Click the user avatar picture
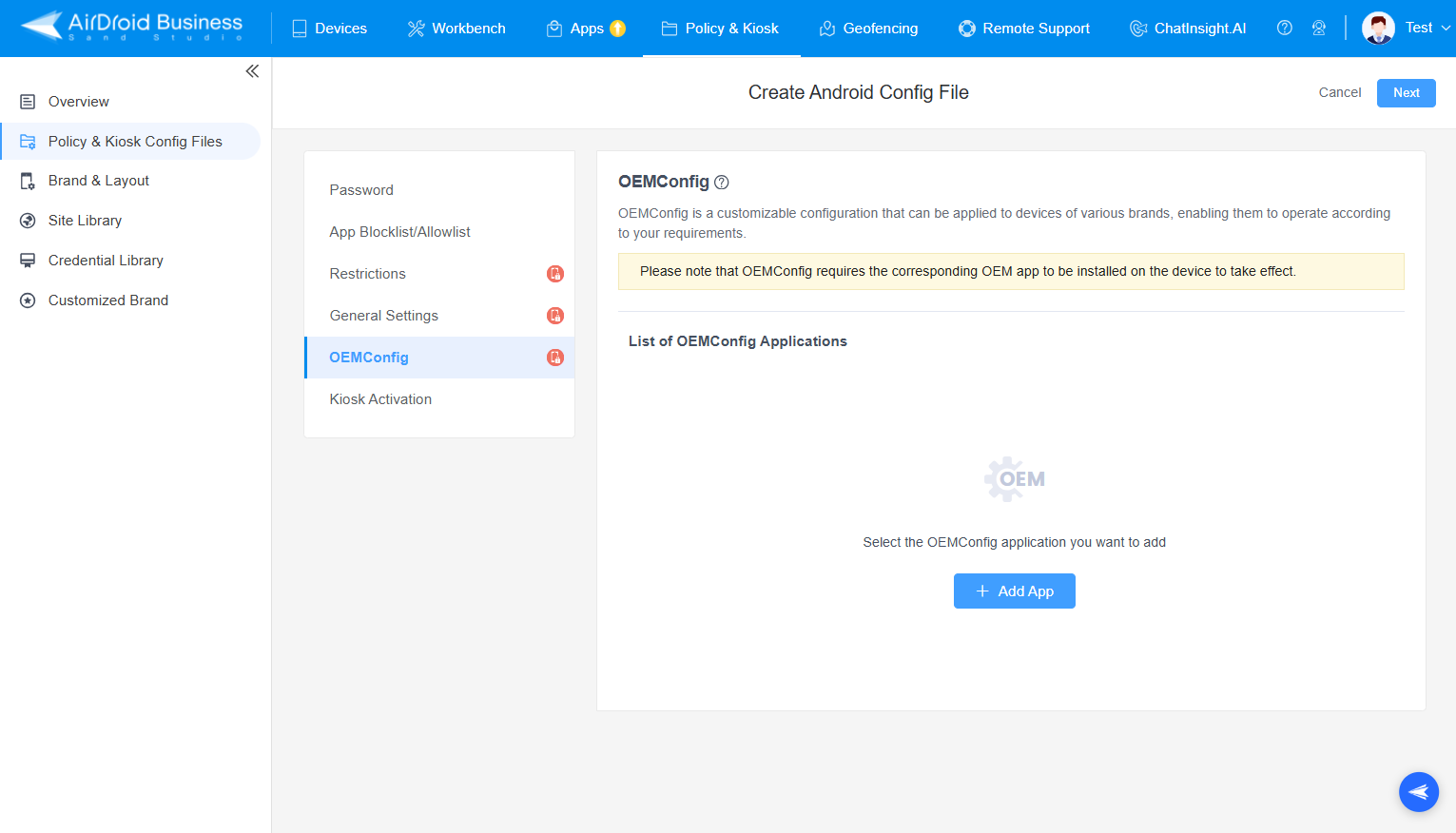Image resolution: width=1456 pixels, height=833 pixels. pos(1378,29)
